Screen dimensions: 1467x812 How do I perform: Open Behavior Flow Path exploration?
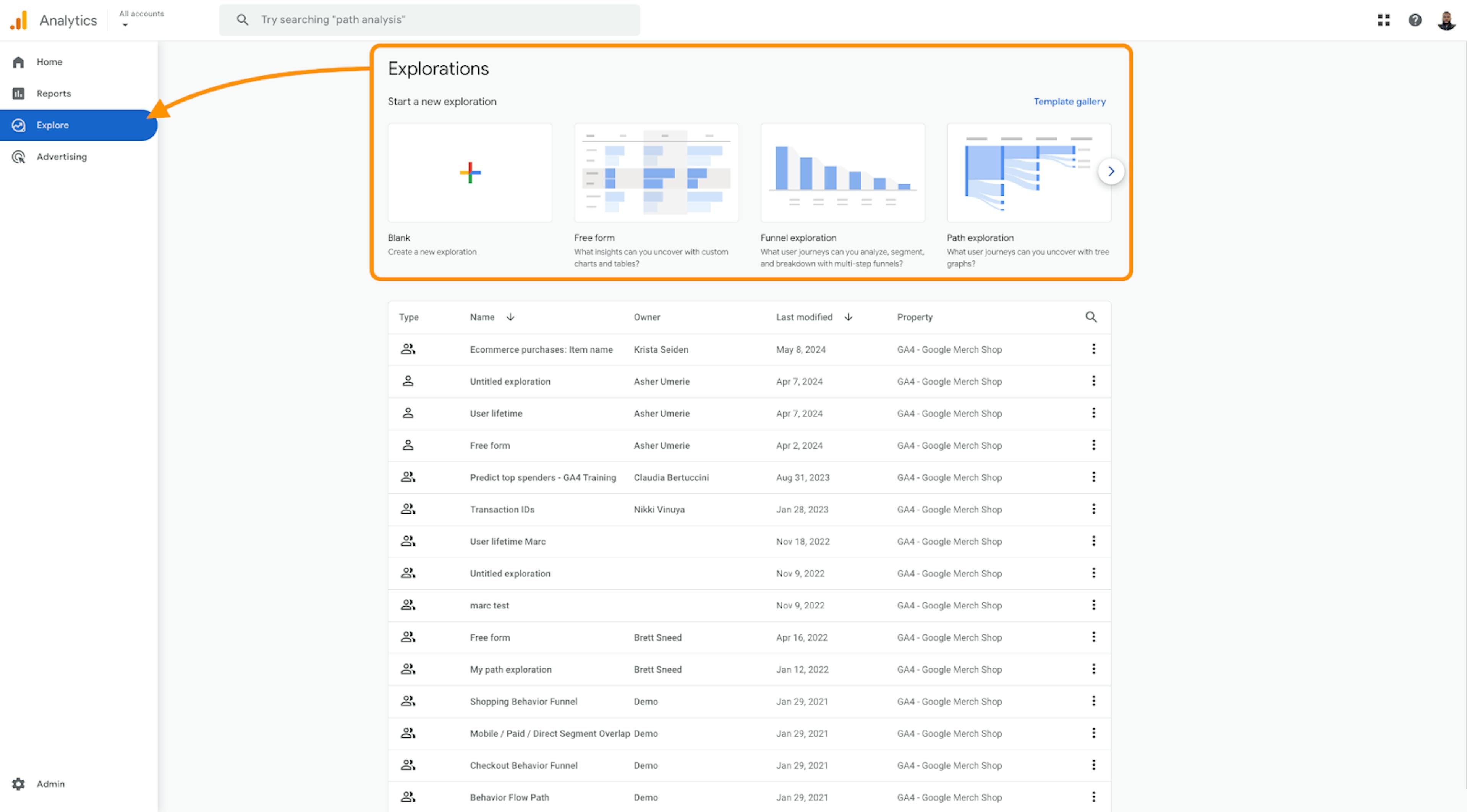point(509,797)
